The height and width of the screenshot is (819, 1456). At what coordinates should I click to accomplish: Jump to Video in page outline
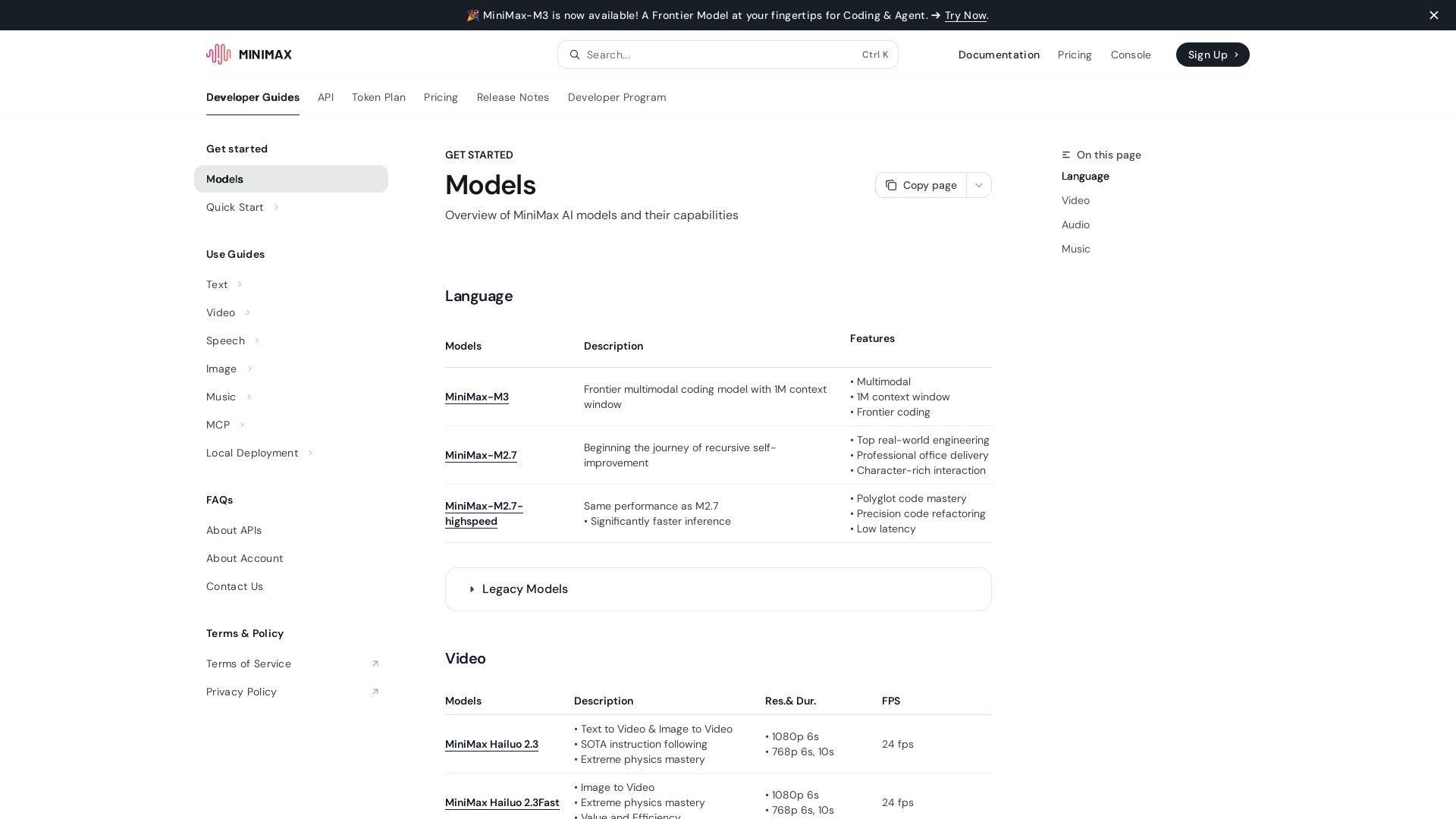pyautogui.click(x=1075, y=200)
